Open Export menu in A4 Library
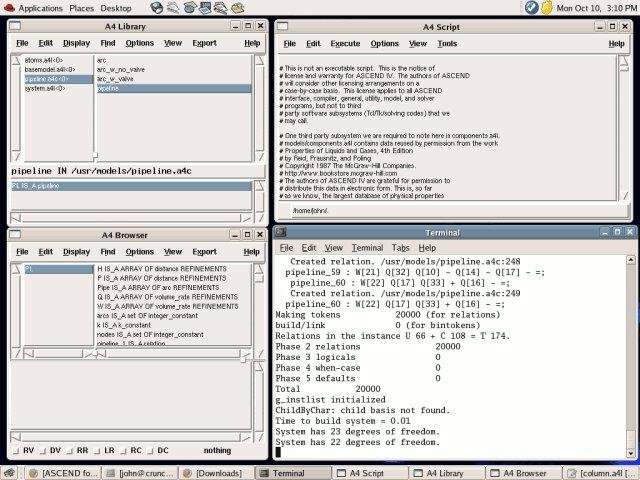640x480 pixels. pos(204,43)
